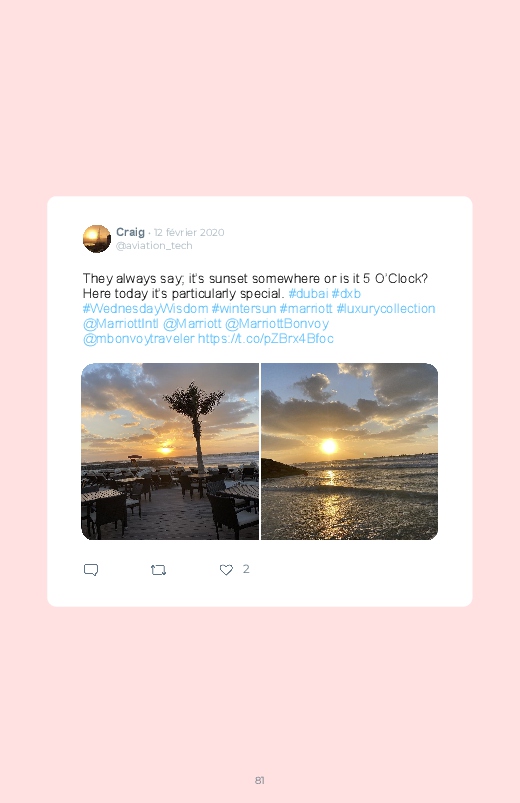Open the #WednesdayWisdom hashtag

click(145, 309)
